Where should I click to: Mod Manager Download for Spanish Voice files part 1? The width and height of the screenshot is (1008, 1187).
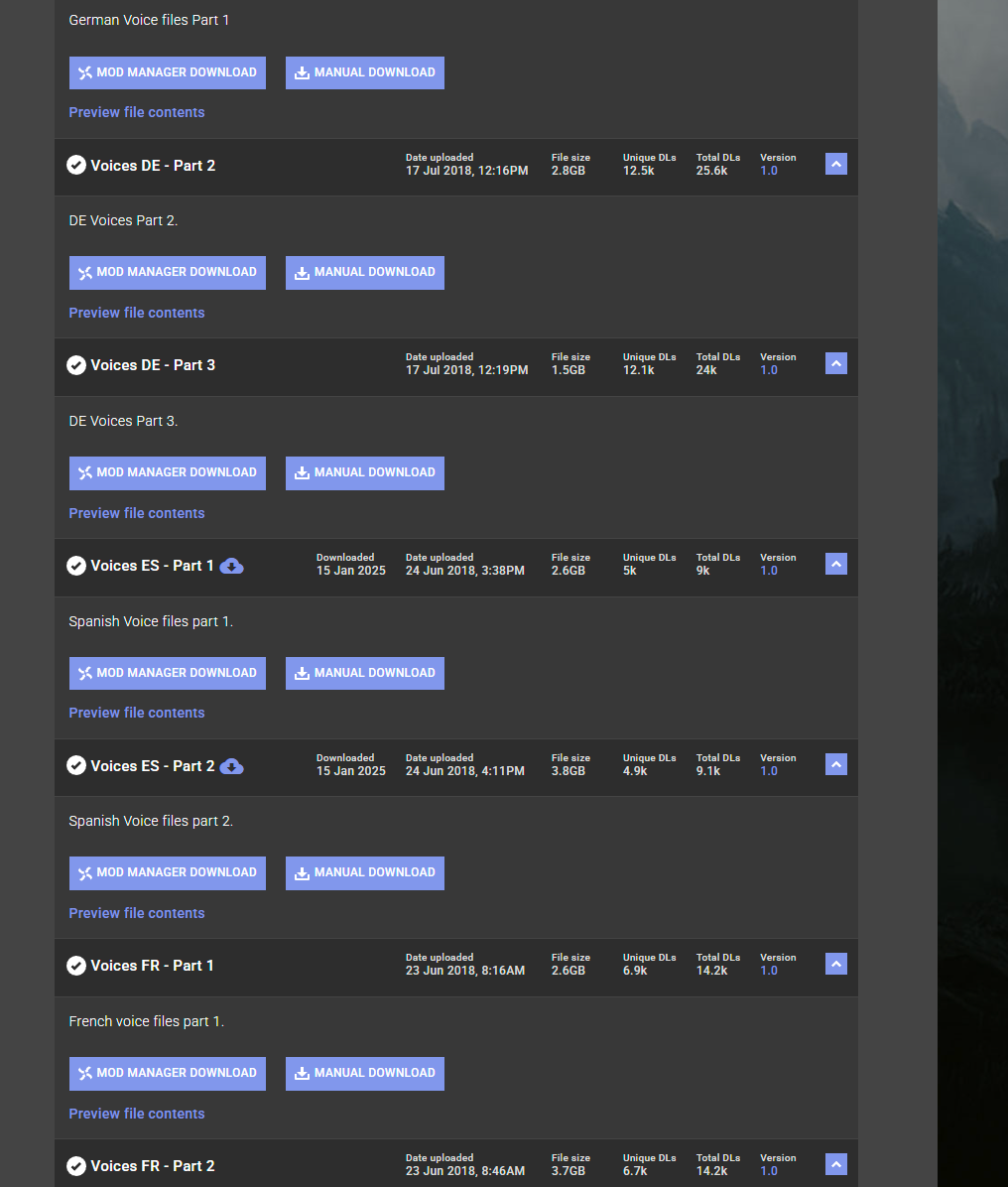coord(168,673)
